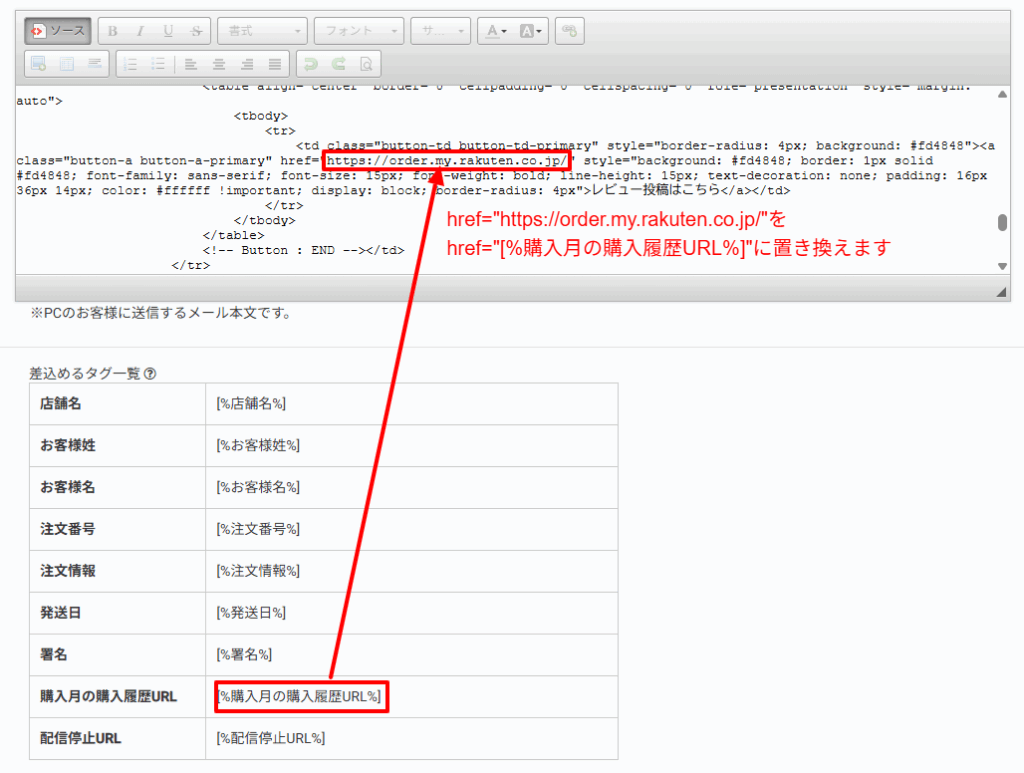
Task: Click the [%署名%] tag cell
Action: click(x=411, y=655)
